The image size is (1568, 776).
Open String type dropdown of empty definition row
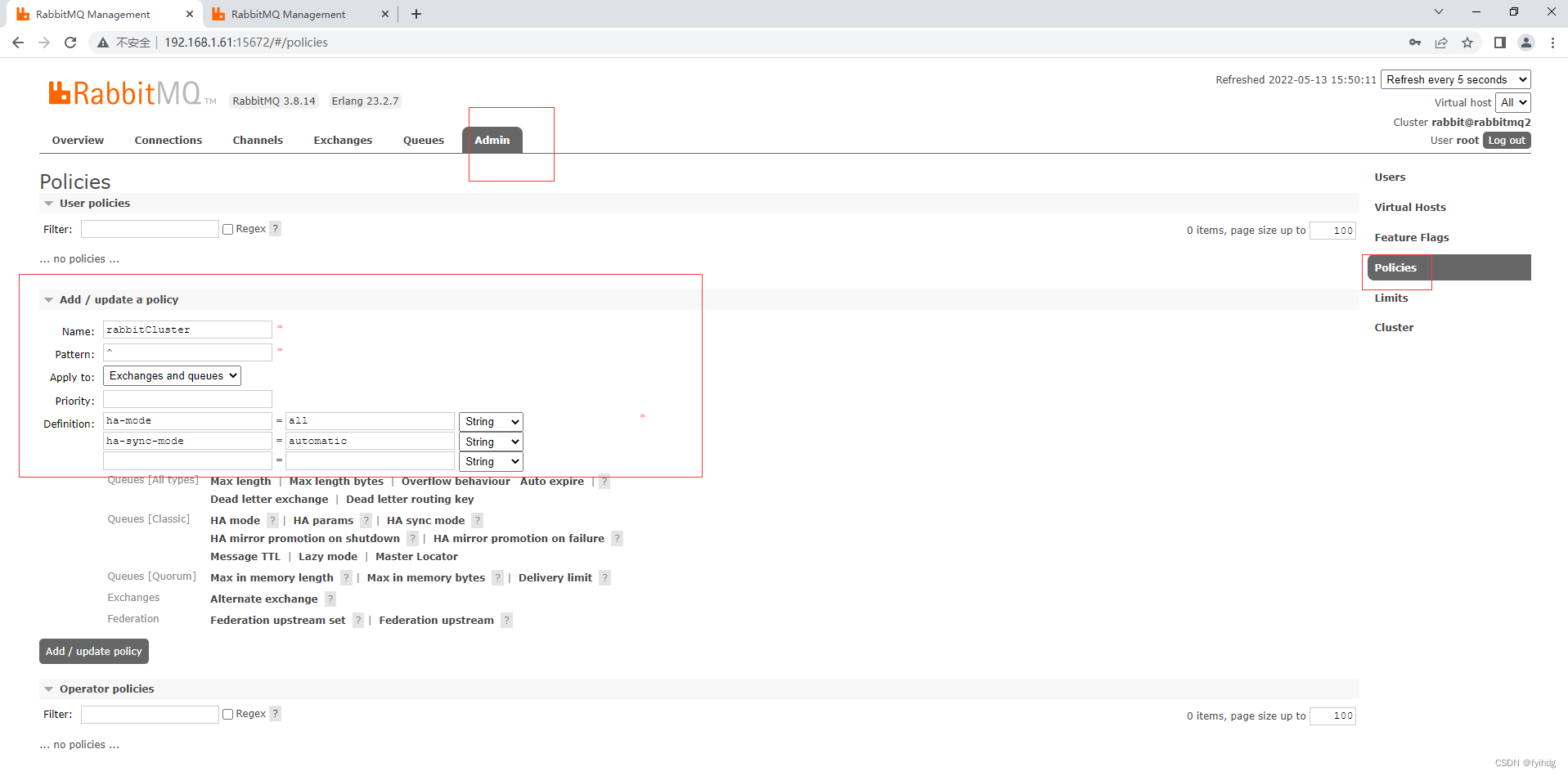click(491, 461)
